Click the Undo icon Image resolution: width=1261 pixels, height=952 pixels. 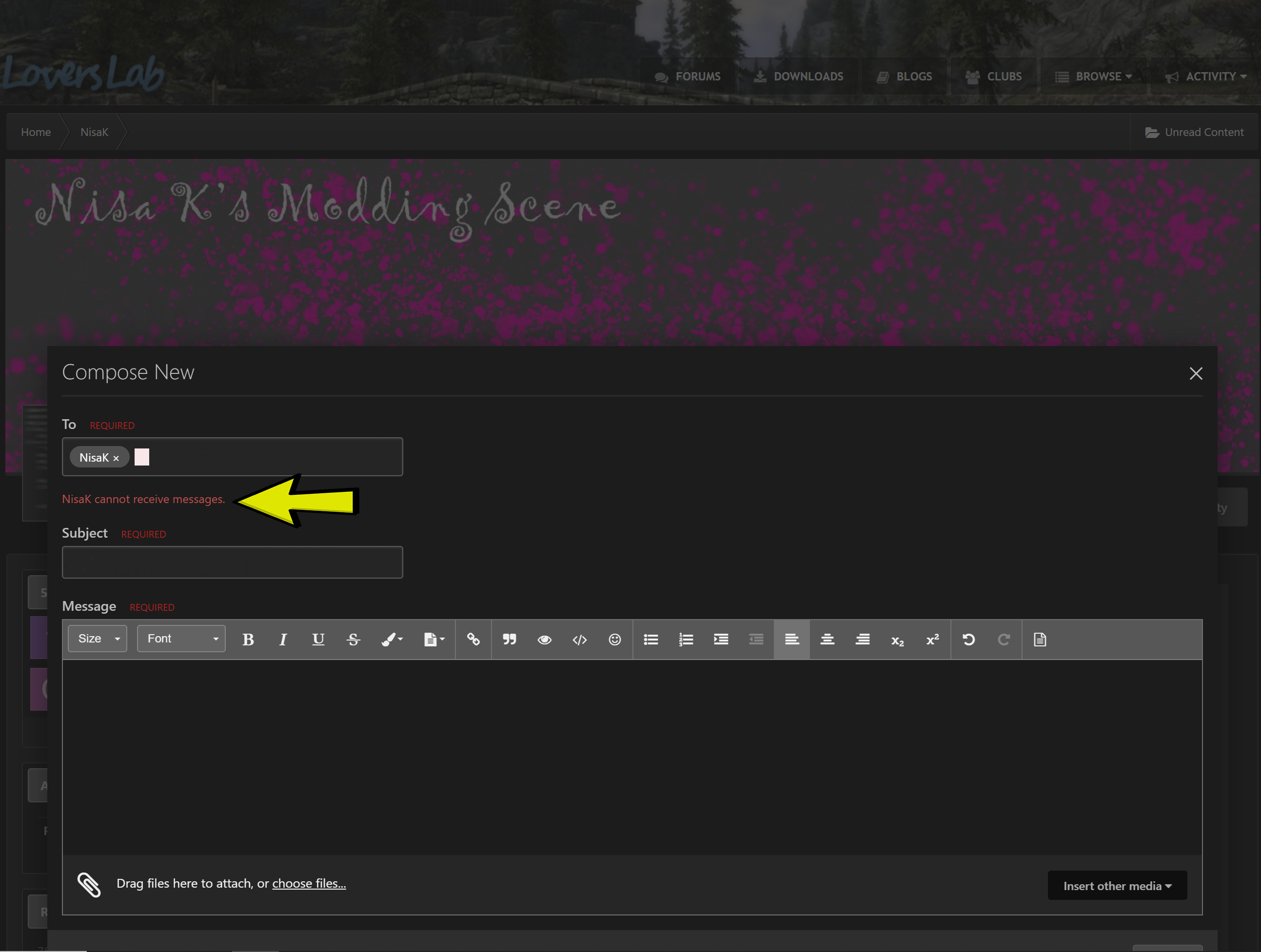click(968, 639)
